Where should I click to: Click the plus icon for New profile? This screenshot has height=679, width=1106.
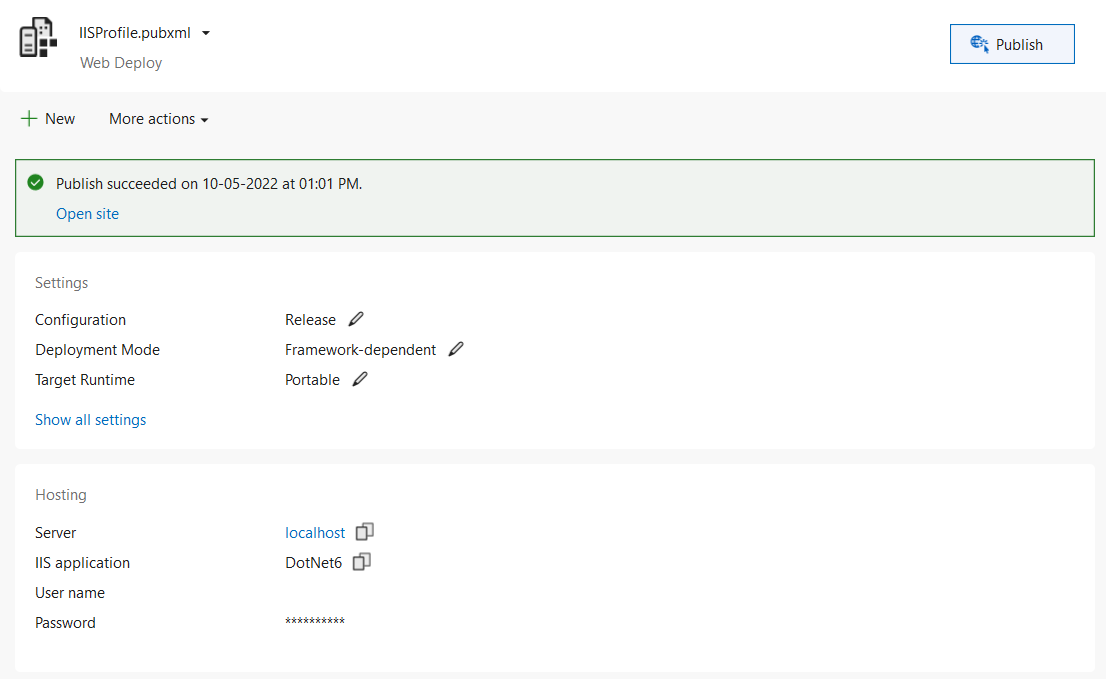click(29, 119)
